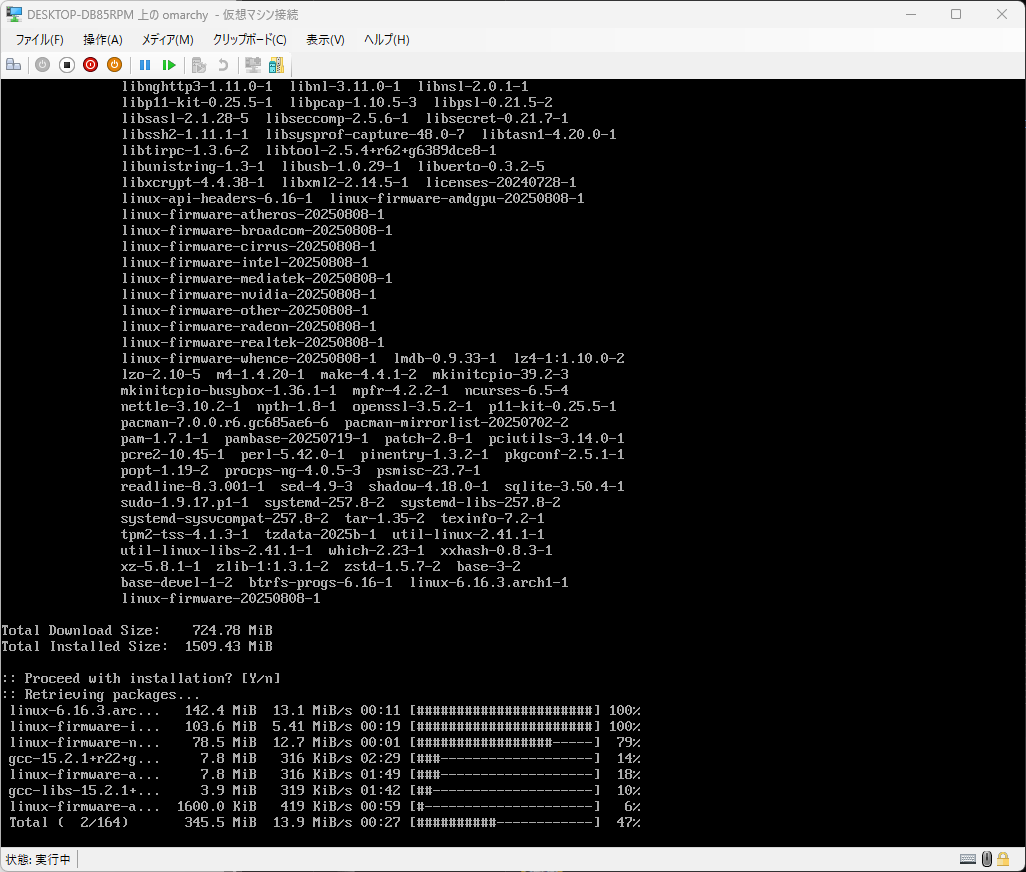Open the 表示(V) menu

[x=325, y=39]
